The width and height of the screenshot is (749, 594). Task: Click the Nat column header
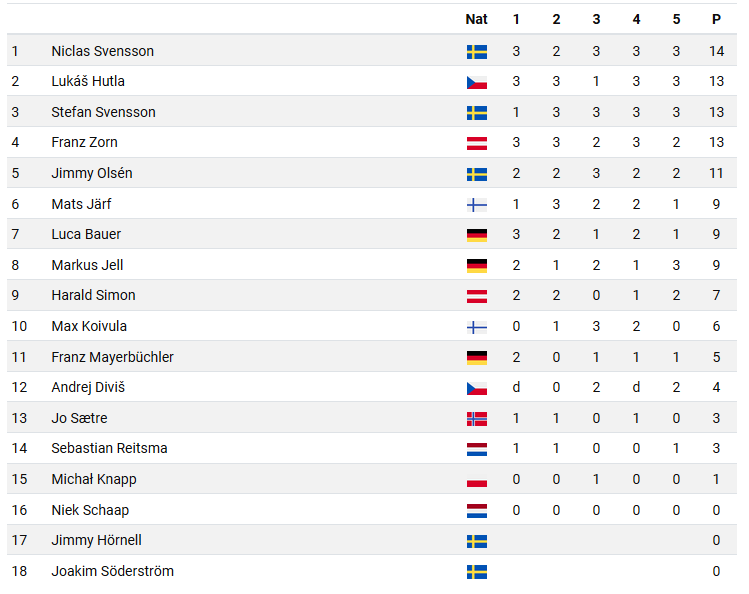click(476, 19)
